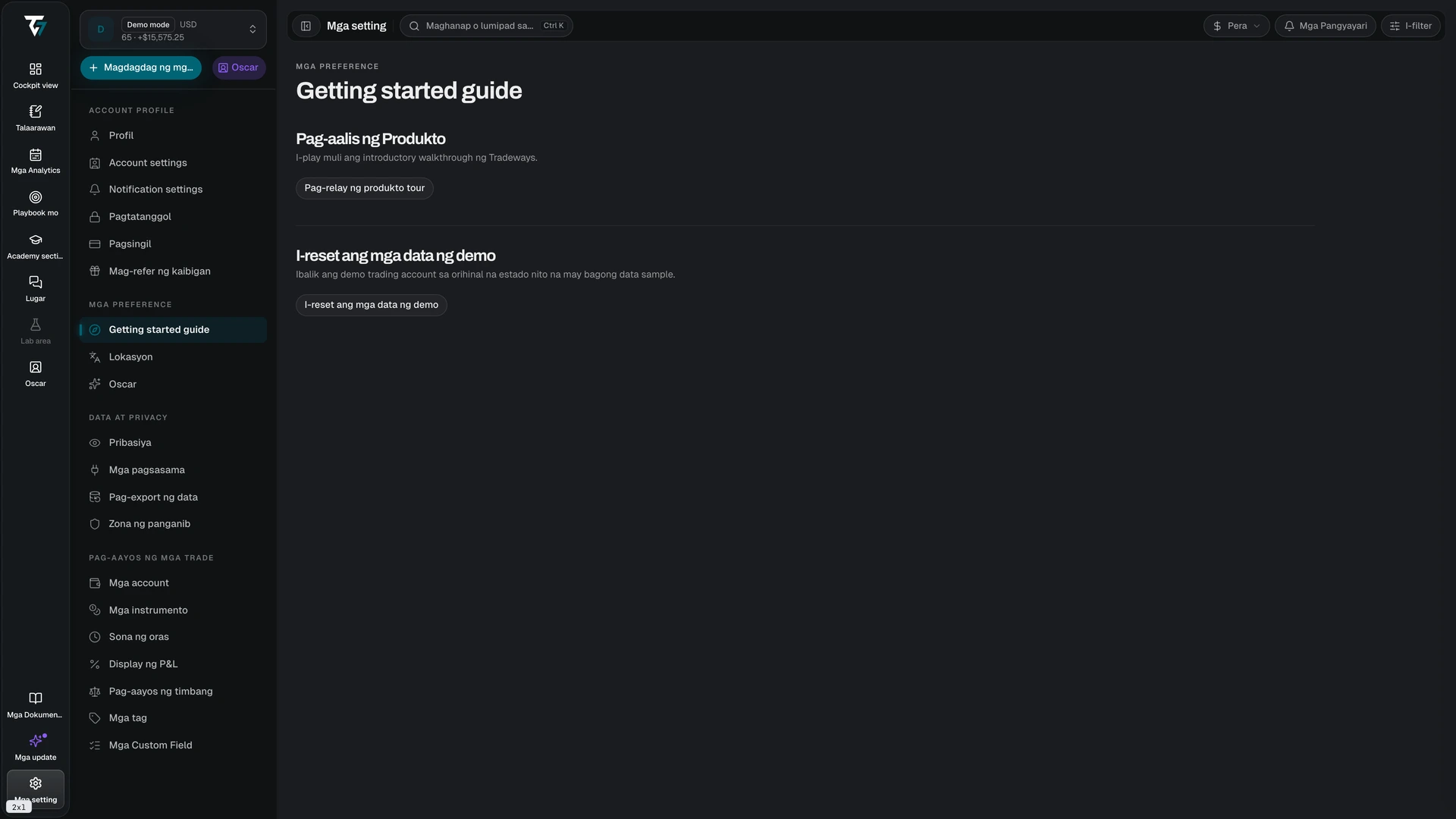Open Mga Pangyayari notifications button
This screenshot has width=1456, height=819.
click(x=1325, y=26)
